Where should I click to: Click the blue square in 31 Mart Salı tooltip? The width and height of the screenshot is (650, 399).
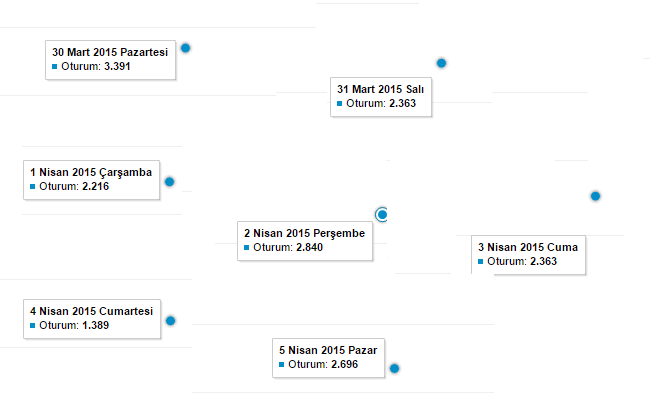(x=340, y=104)
